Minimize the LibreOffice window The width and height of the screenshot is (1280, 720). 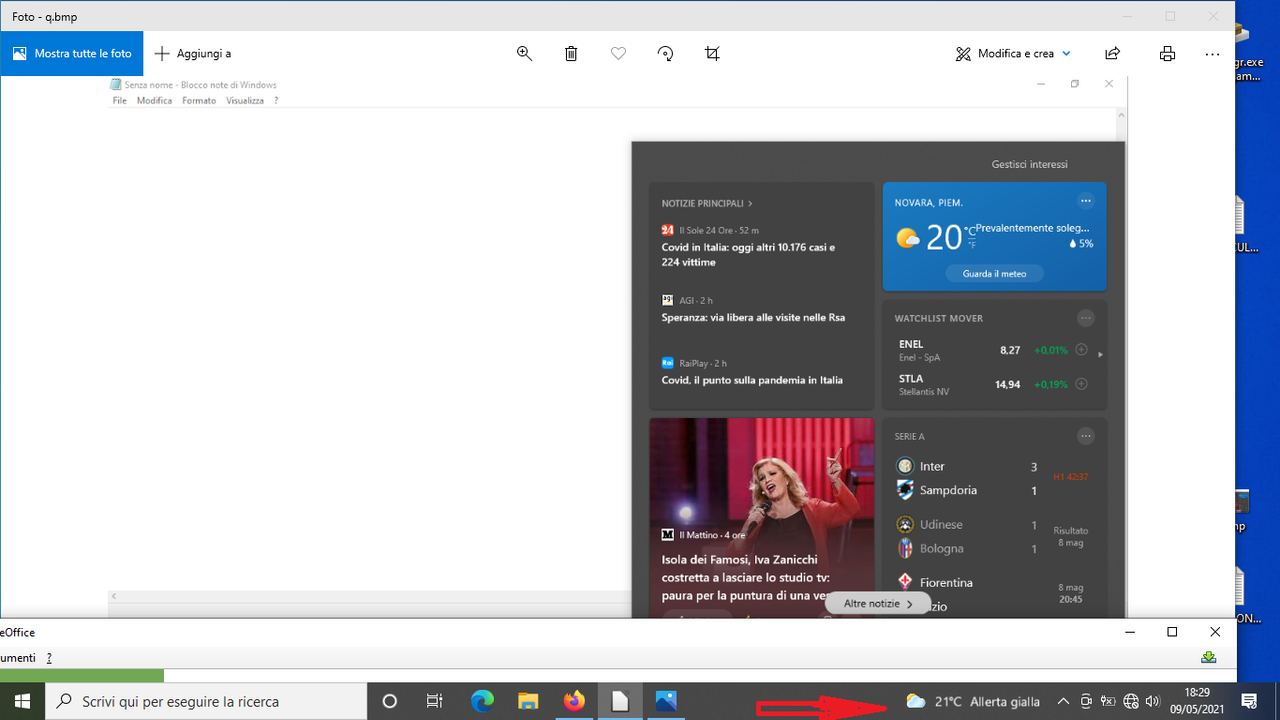click(x=1130, y=632)
